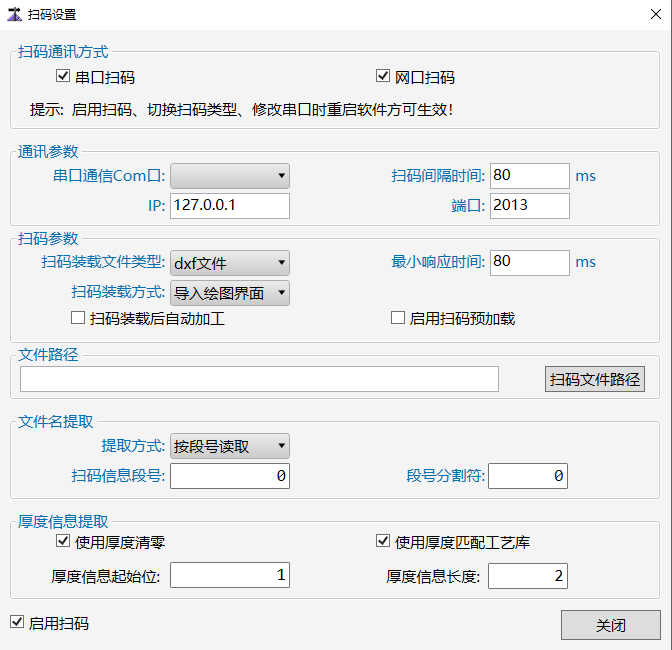Viewport: 672px width, 650px height.
Task: Toggle the 串口扫码 checkbox
Action: tap(63, 76)
